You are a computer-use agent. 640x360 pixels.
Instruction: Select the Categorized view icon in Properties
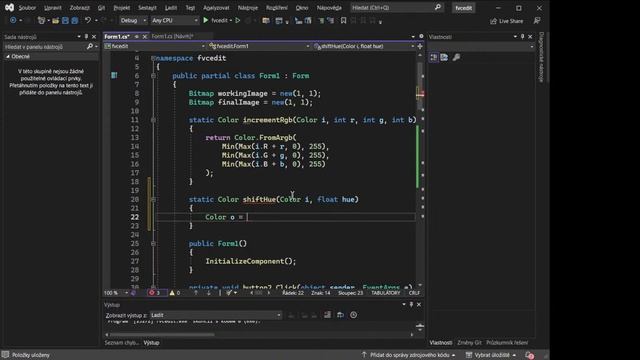pos(433,58)
